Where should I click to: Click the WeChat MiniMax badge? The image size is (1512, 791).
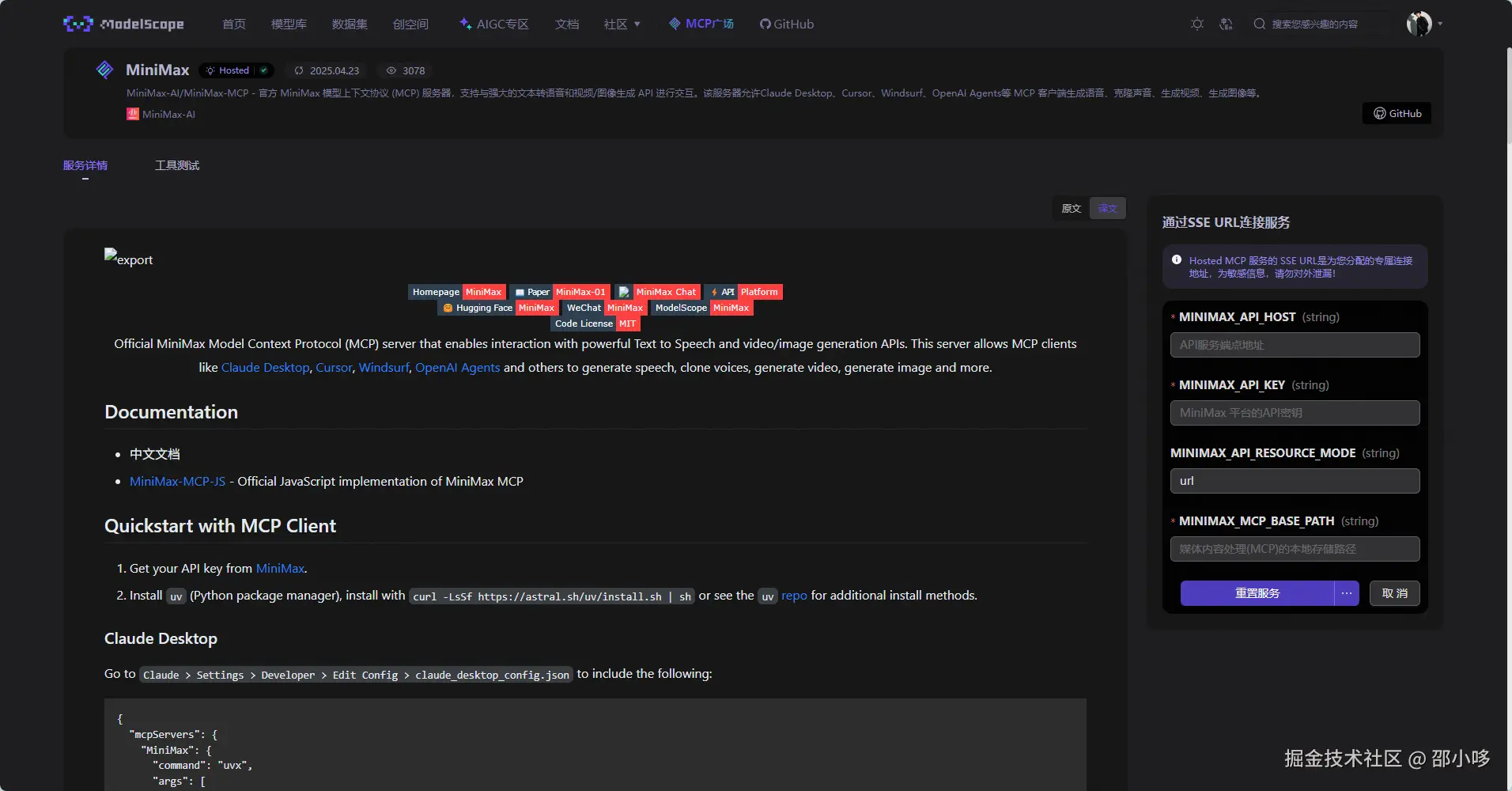pyautogui.click(x=604, y=308)
